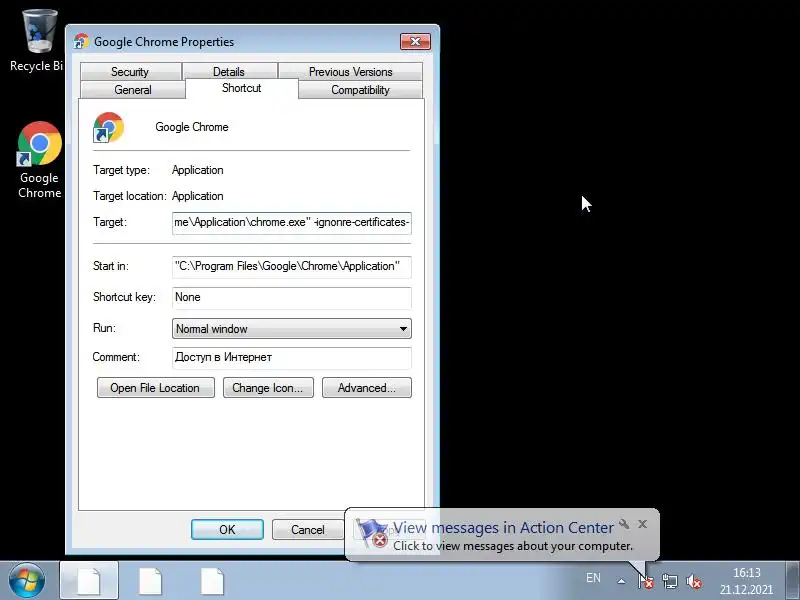Image resolution: width=800 pixels, height=600 pixels.
Task: Click the Chrome icon in the properties title bar
Action: coord(81,41)
